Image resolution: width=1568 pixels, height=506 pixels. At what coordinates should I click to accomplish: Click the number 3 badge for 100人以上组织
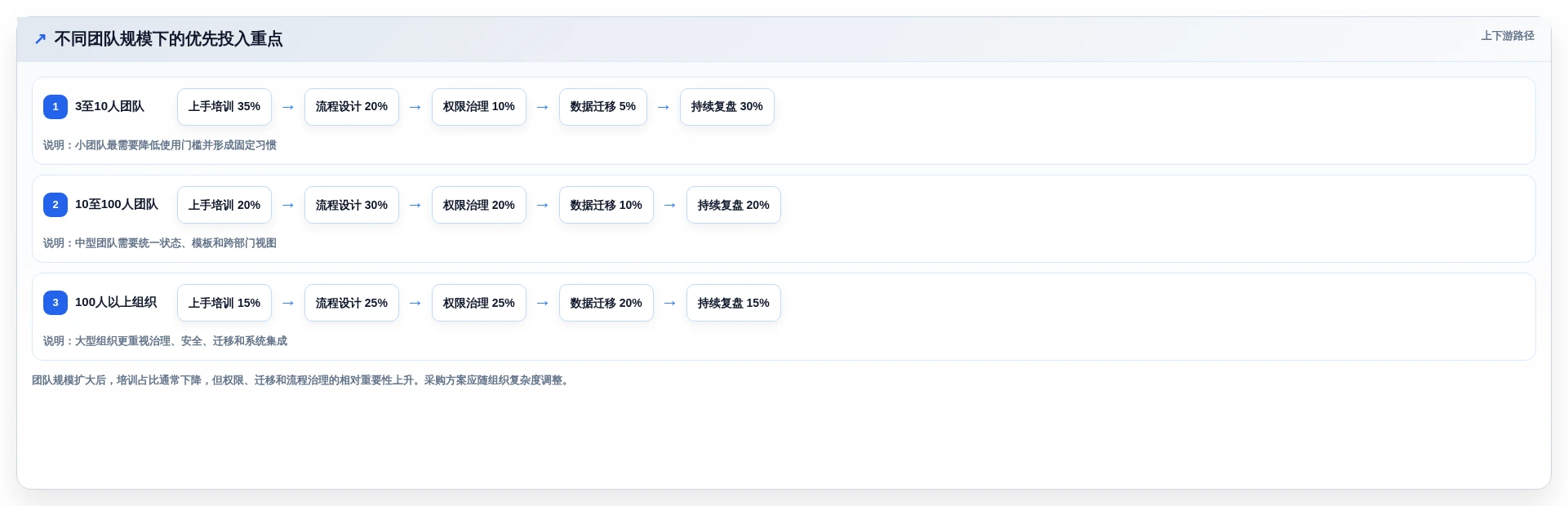tap(56, 303)
